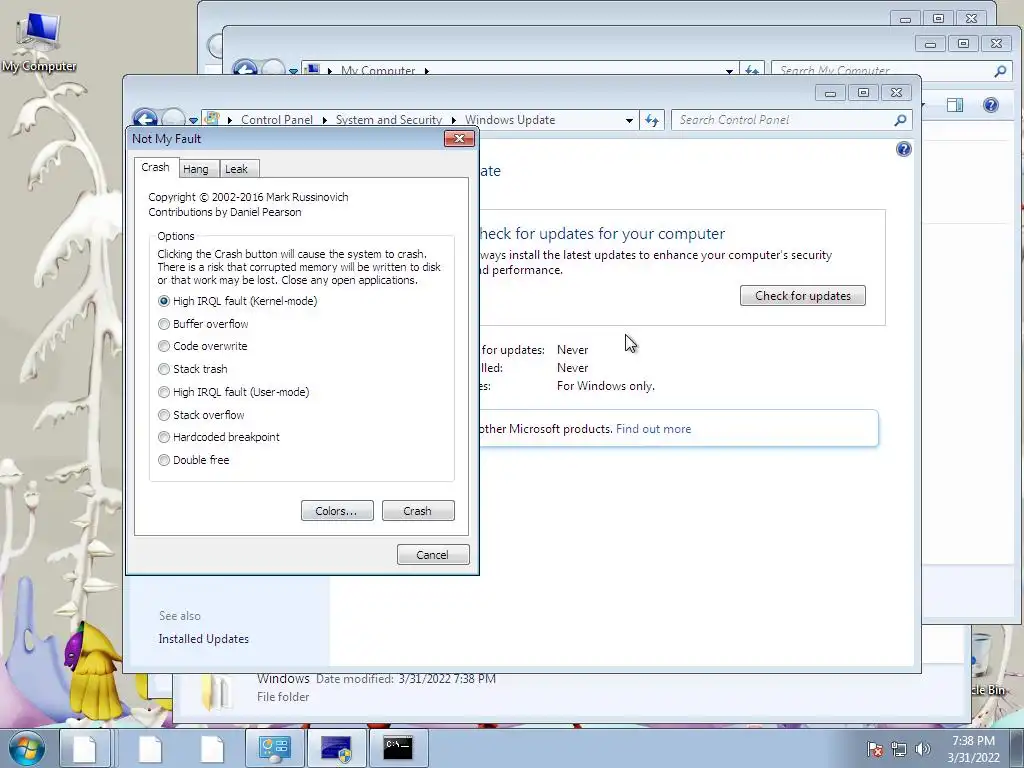Viewport: 1024px width, 768px height.
Task: Click Control Panel breadcrumb segment
Action: (277, 120)
